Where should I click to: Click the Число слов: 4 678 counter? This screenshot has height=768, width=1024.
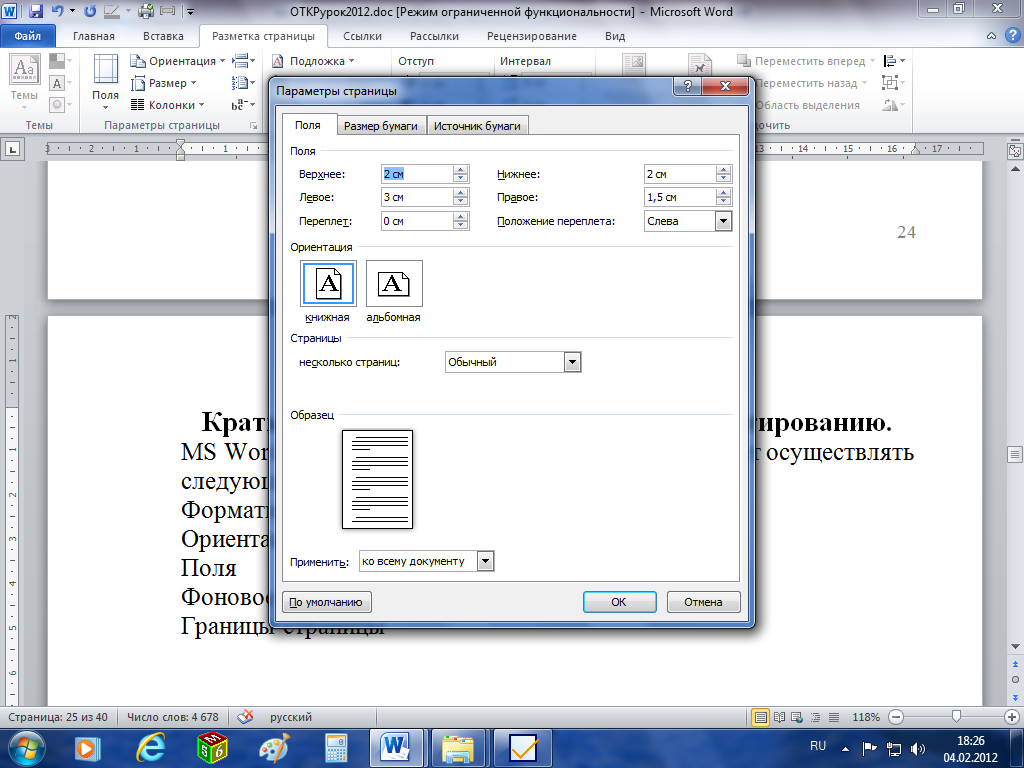tap(173, 717)
